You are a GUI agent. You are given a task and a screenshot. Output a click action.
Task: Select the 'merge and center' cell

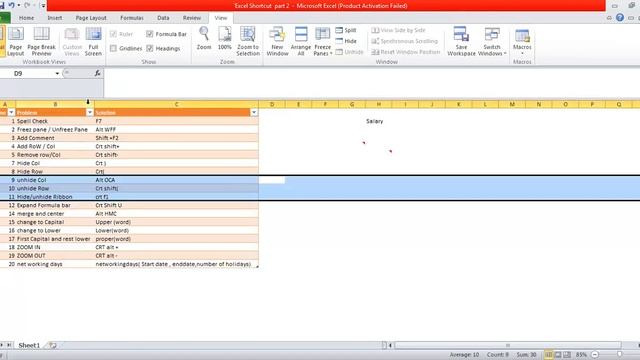[x=55, y=214]
